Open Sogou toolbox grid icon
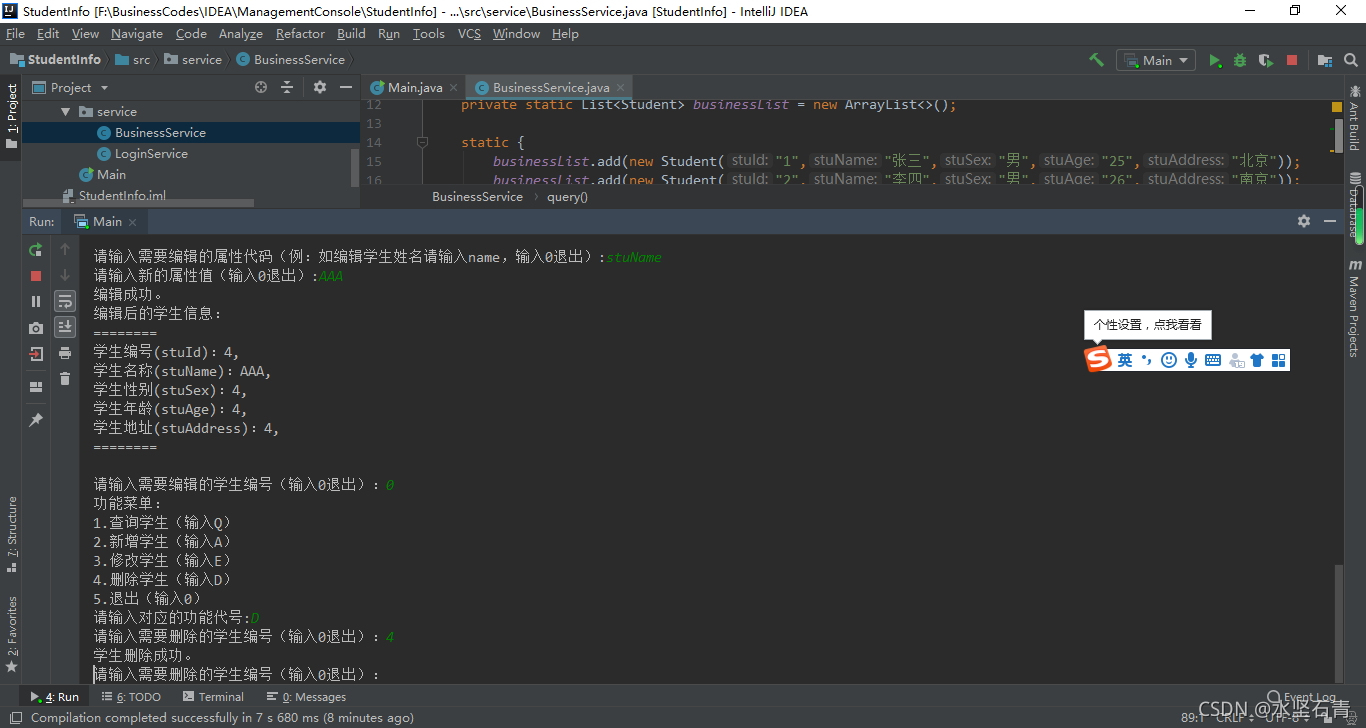The image size is (1366, 728). (x=1278, y=360)
